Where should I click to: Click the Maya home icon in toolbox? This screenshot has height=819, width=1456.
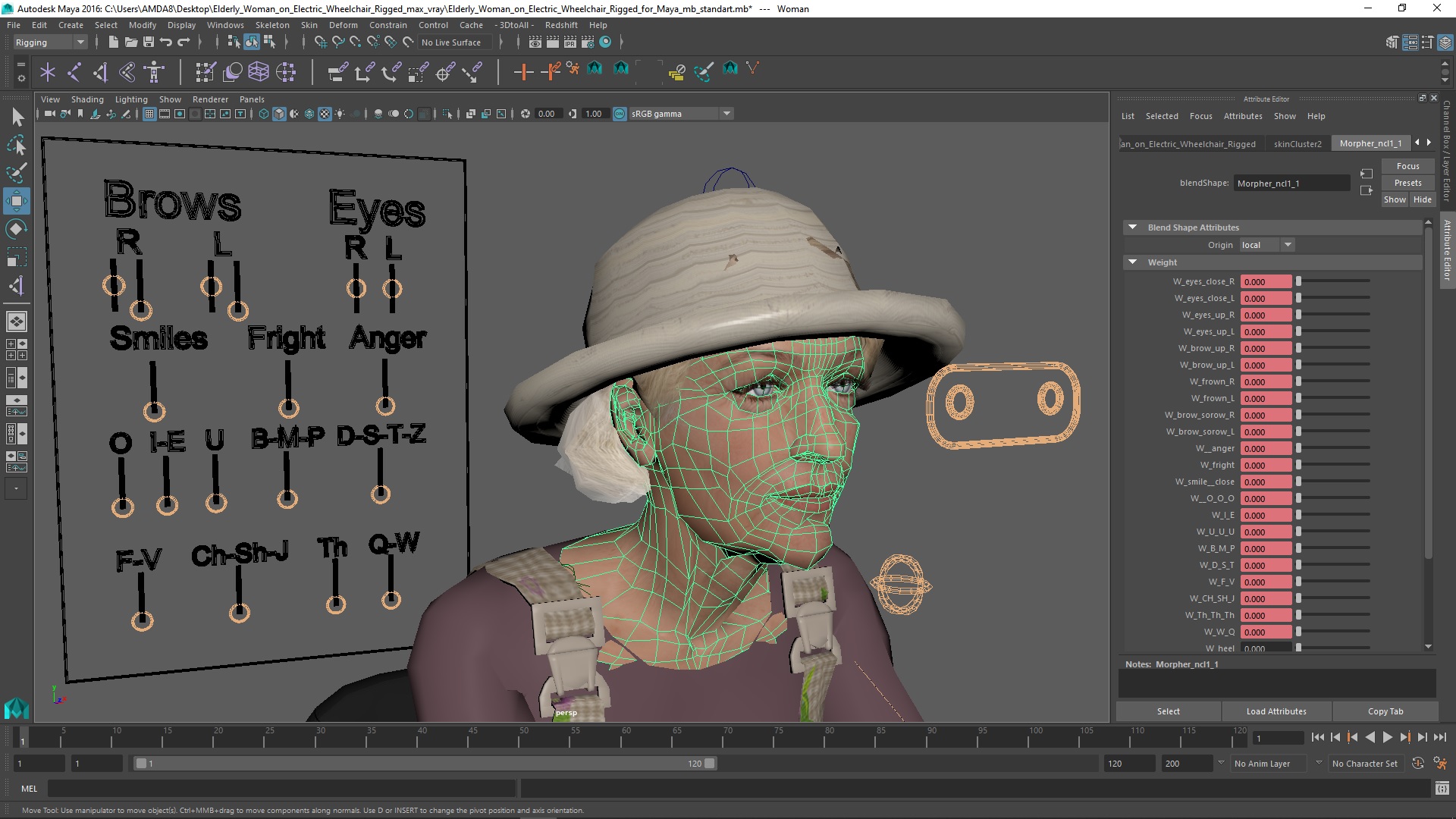point(16,708)
